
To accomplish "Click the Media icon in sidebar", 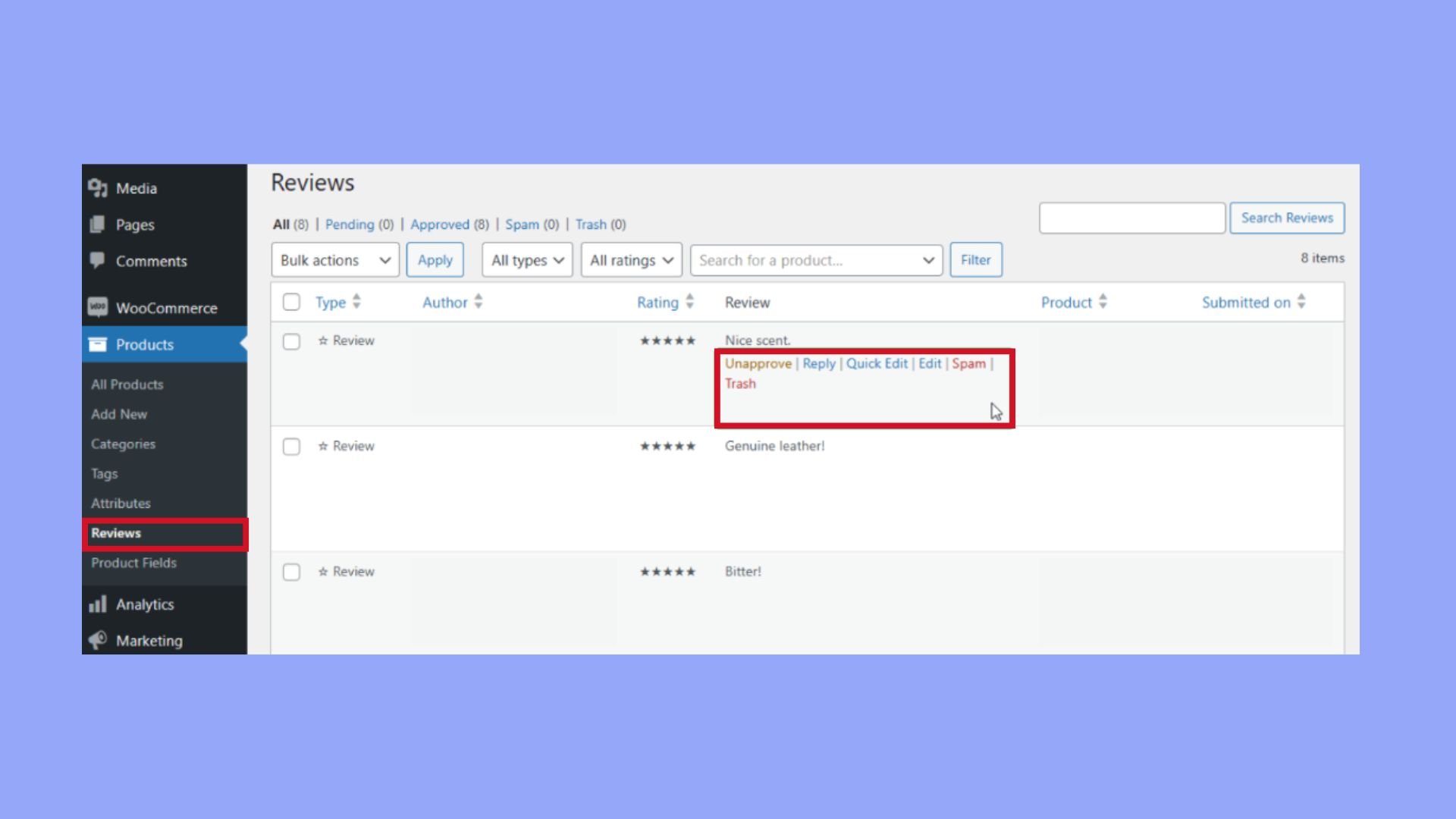I will point(97,188).
